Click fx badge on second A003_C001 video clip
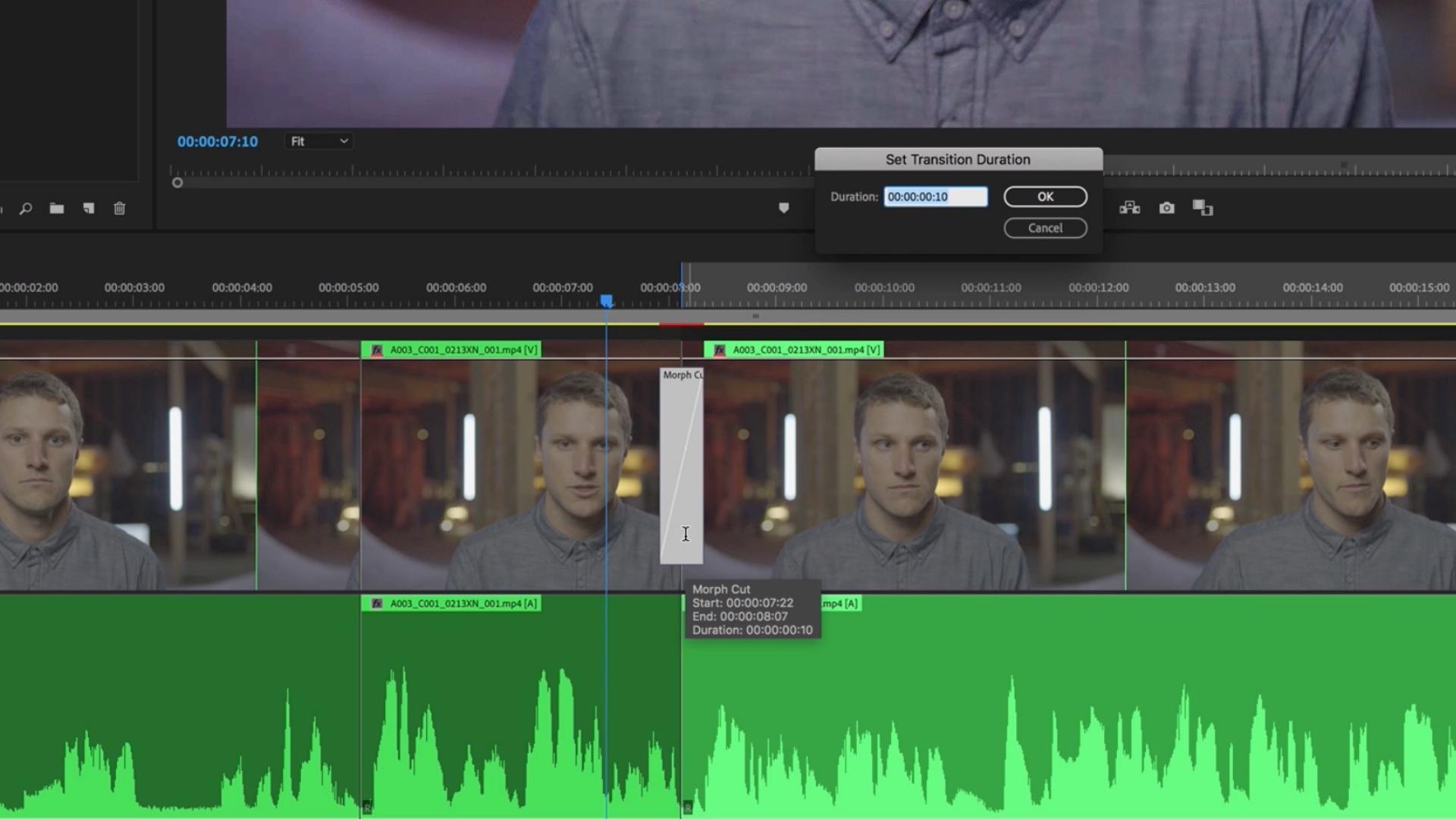Viewport: 1456px width, 819px height. click(720, 350)
